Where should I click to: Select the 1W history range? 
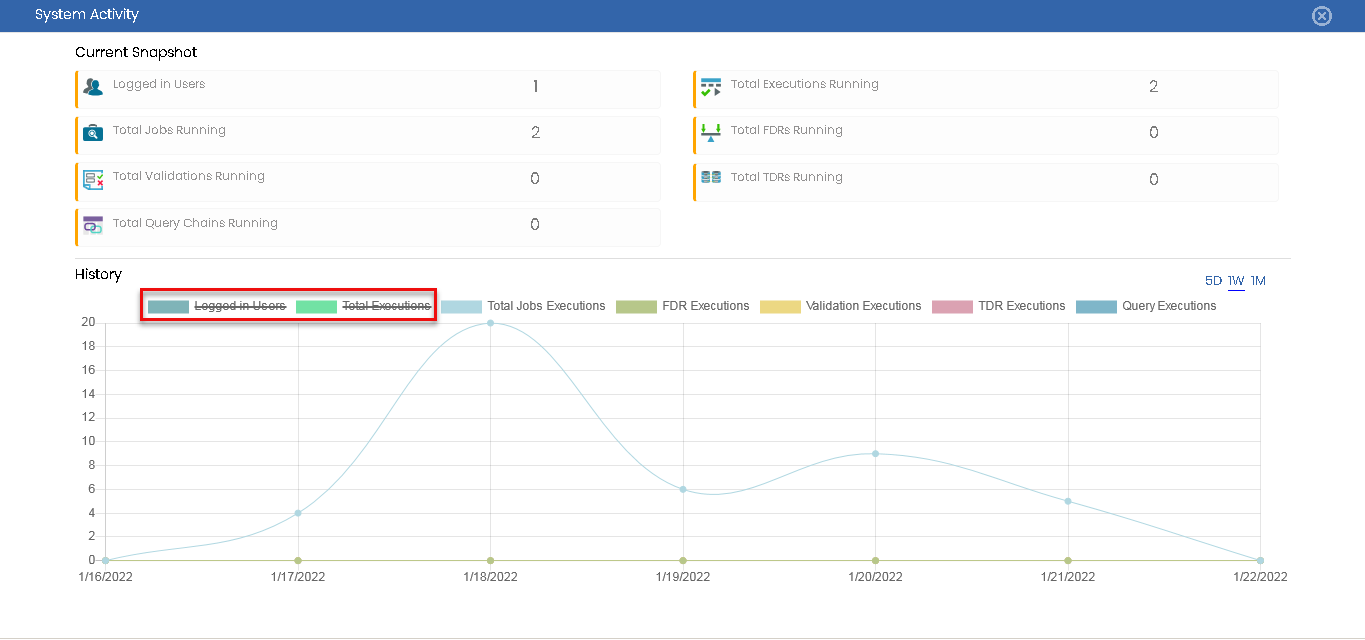1236,281
